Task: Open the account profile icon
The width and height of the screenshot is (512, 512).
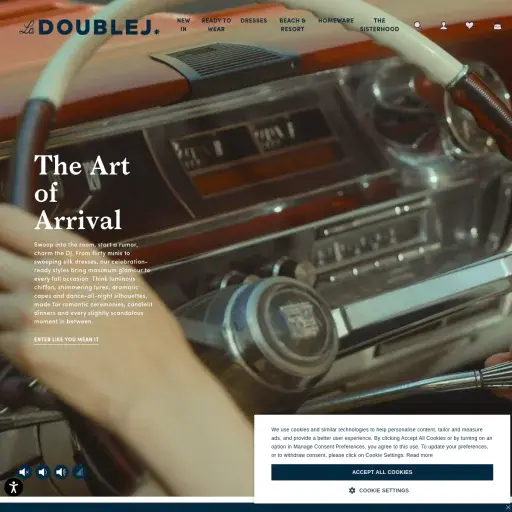Action: (444, 25)
